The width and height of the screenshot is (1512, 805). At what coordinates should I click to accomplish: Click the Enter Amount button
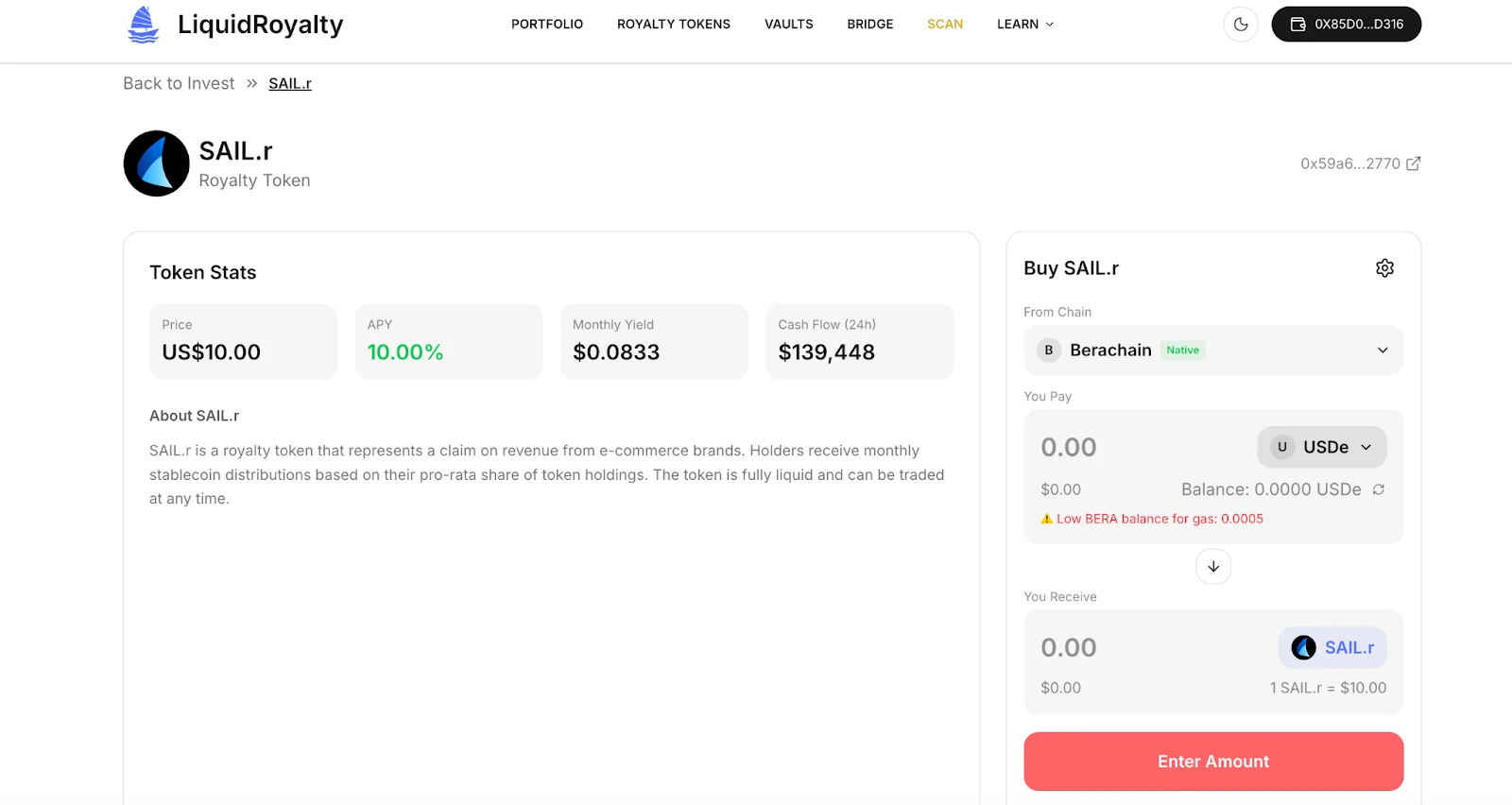1213,762
